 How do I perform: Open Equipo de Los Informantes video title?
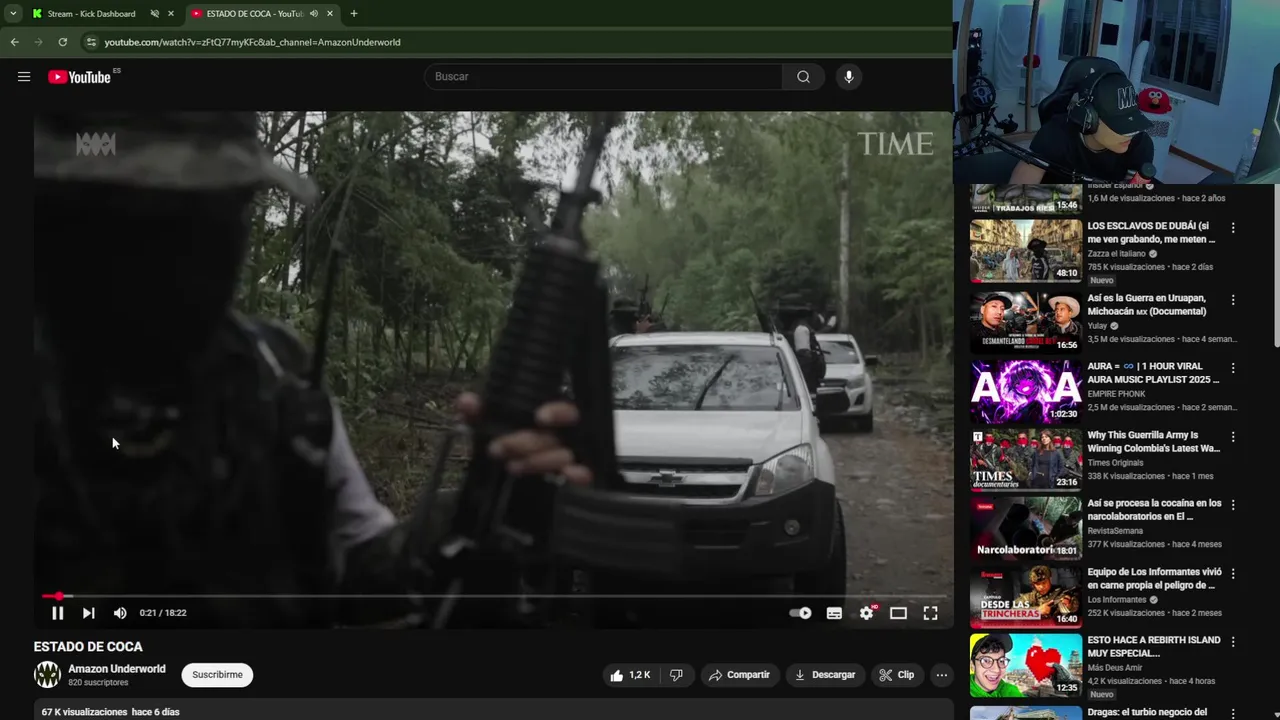[1154, 579]
